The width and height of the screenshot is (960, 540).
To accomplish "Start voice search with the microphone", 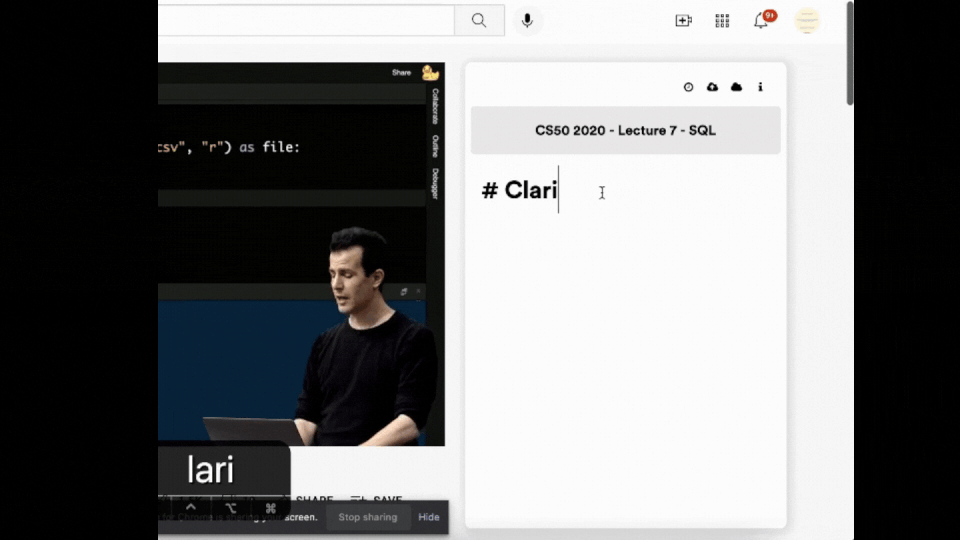I will (x=527, y=20).
